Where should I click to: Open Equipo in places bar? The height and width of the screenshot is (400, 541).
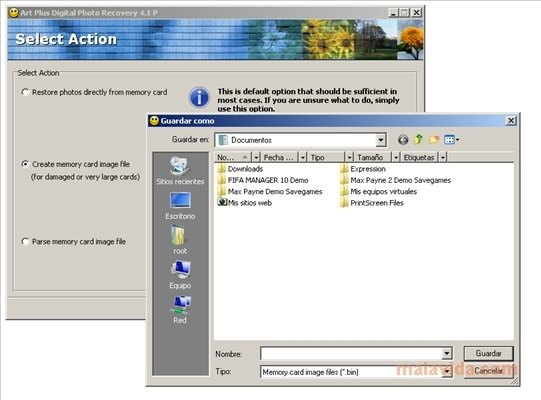[x=180, y=275]
